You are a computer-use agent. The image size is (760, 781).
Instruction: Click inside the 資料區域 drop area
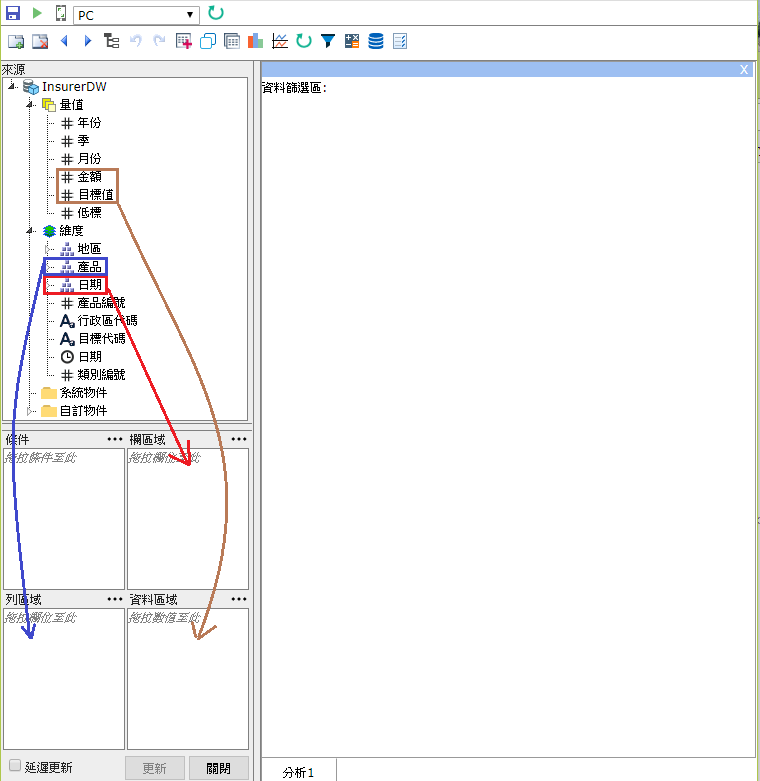tap(188, 679)
